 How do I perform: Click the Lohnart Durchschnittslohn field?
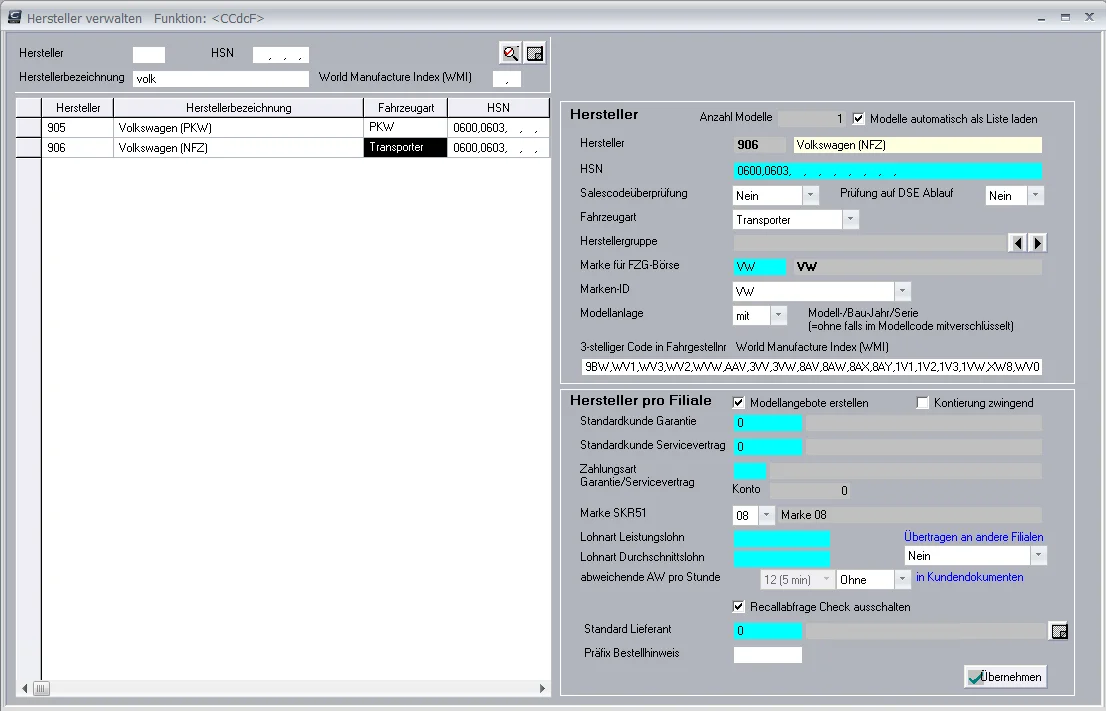[782, 559]
